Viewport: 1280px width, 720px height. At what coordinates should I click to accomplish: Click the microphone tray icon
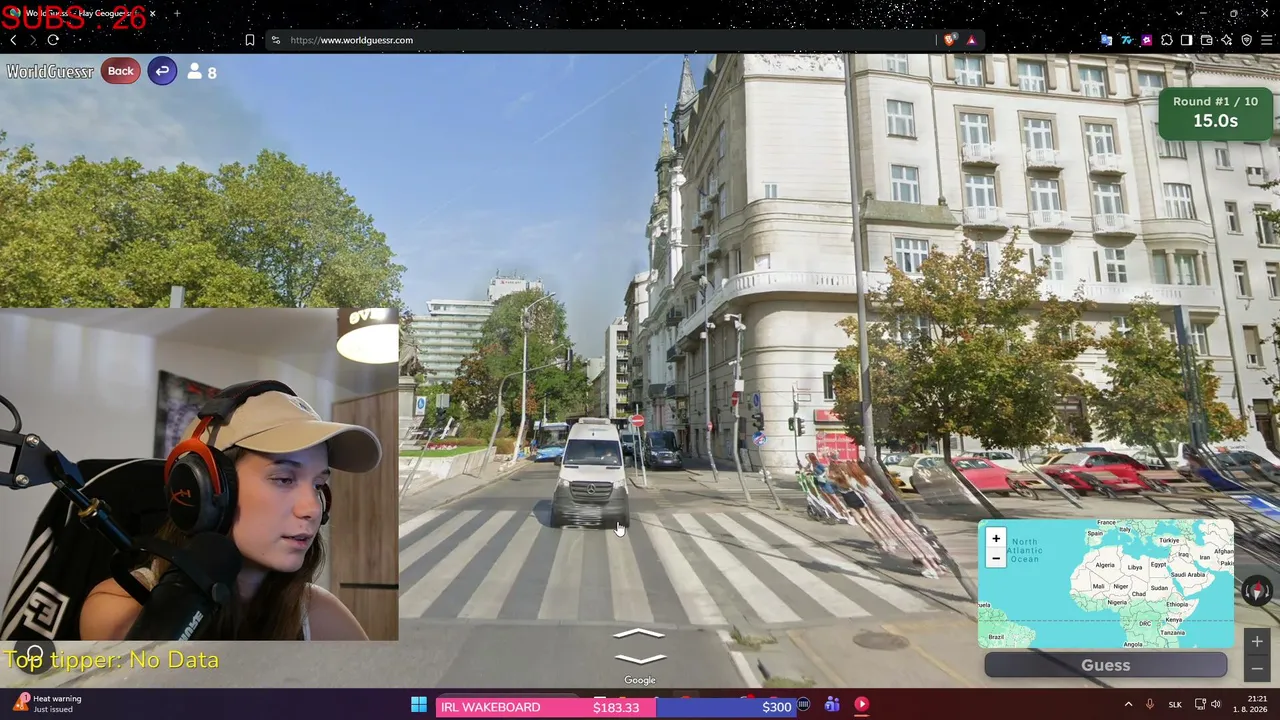pyautogui.click(x=1150, y=705)
